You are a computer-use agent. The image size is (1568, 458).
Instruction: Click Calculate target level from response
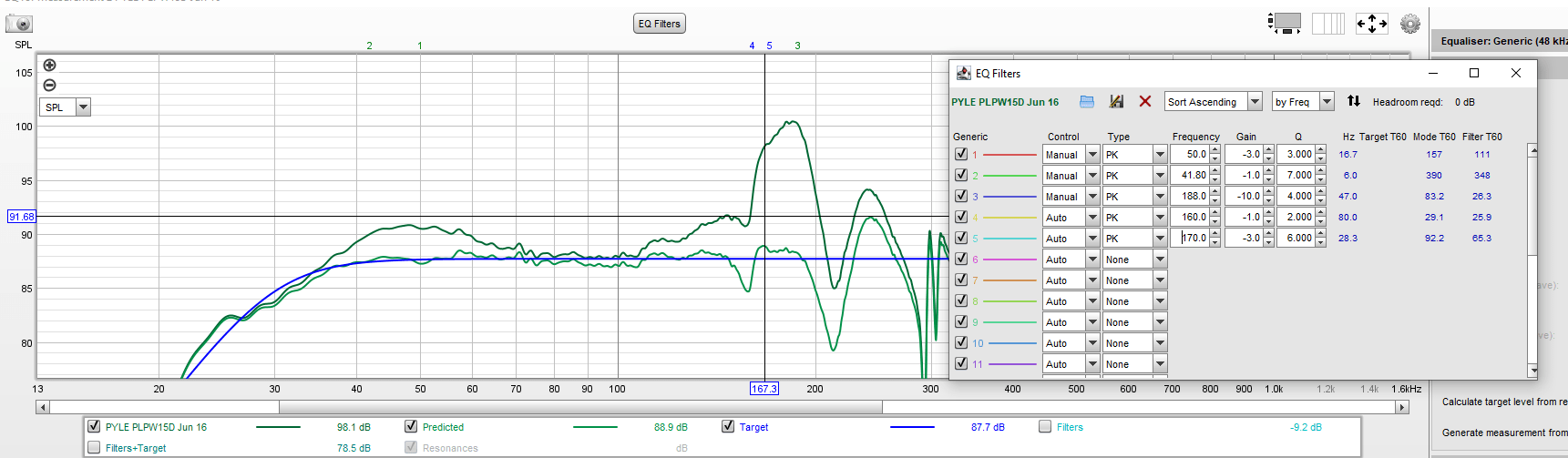coord(1504,402)
